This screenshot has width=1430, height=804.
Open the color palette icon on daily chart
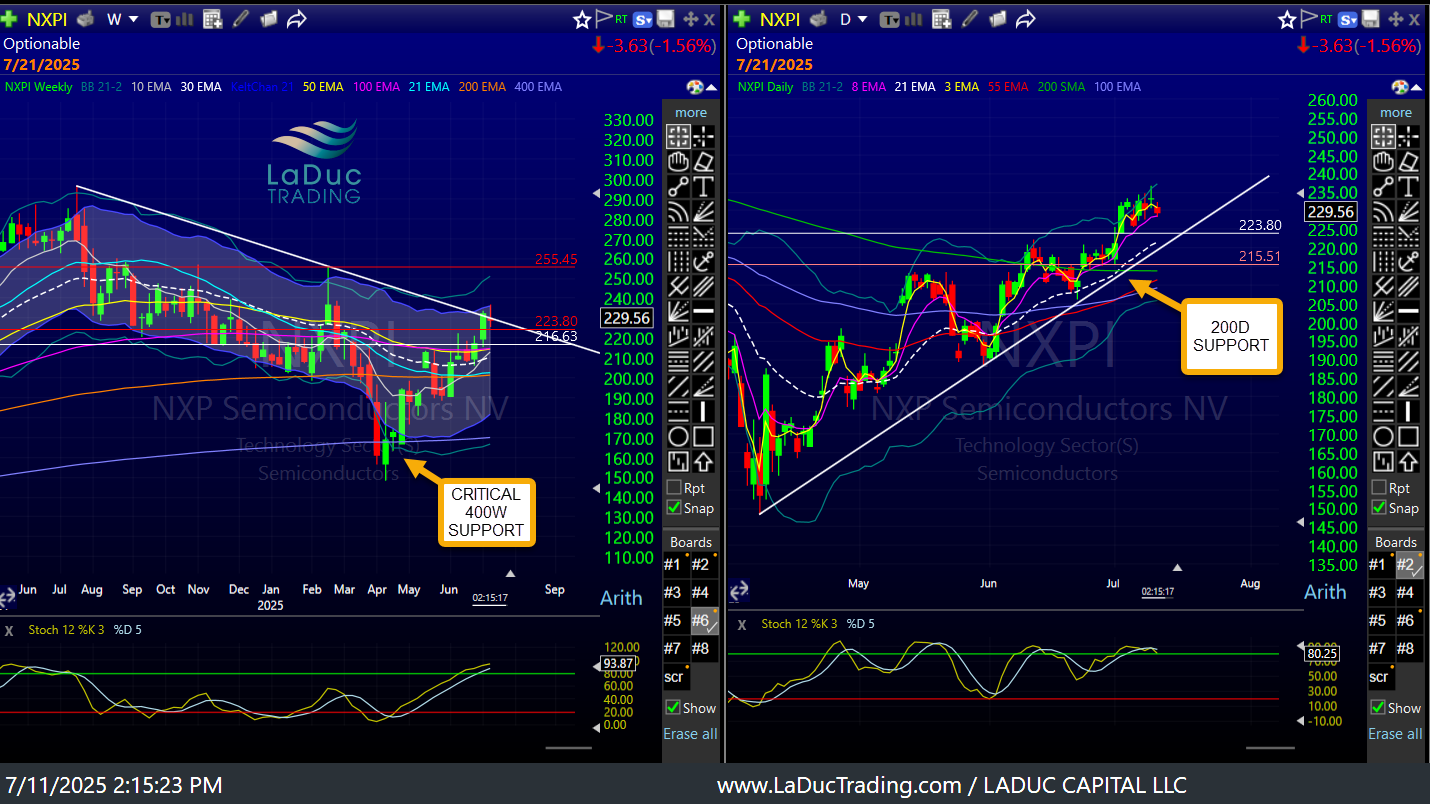[1400, 87]
